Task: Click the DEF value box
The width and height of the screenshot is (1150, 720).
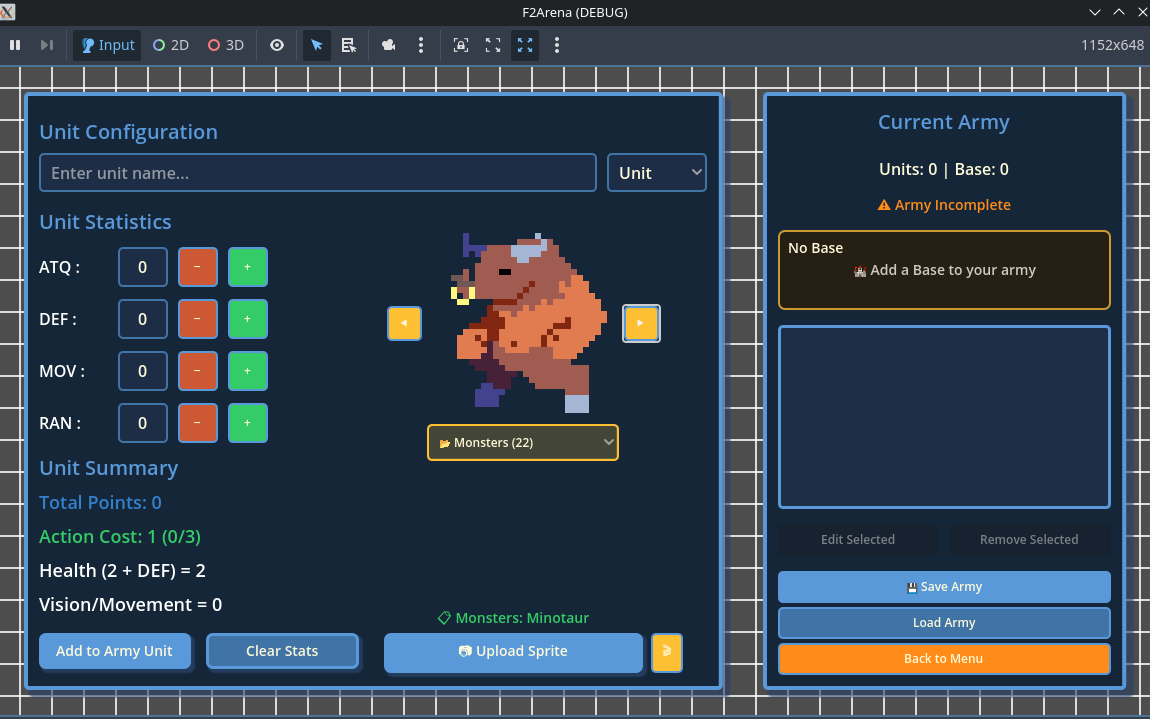Action: 143,320
